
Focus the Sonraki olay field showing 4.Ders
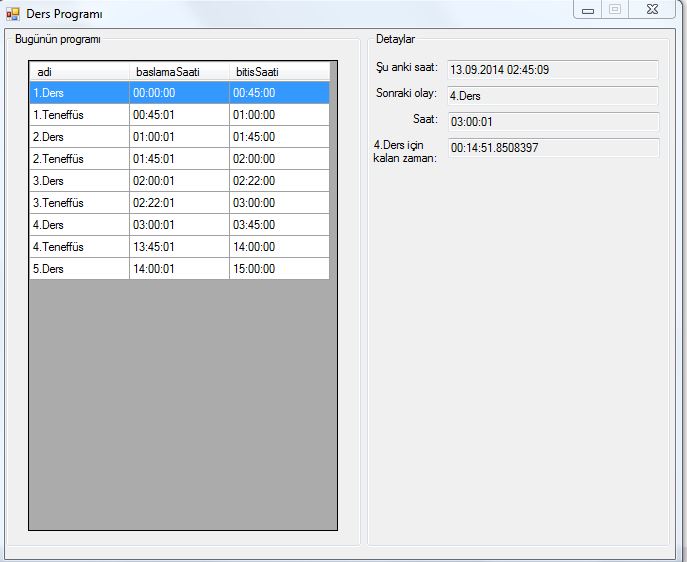tap(553, 96)
